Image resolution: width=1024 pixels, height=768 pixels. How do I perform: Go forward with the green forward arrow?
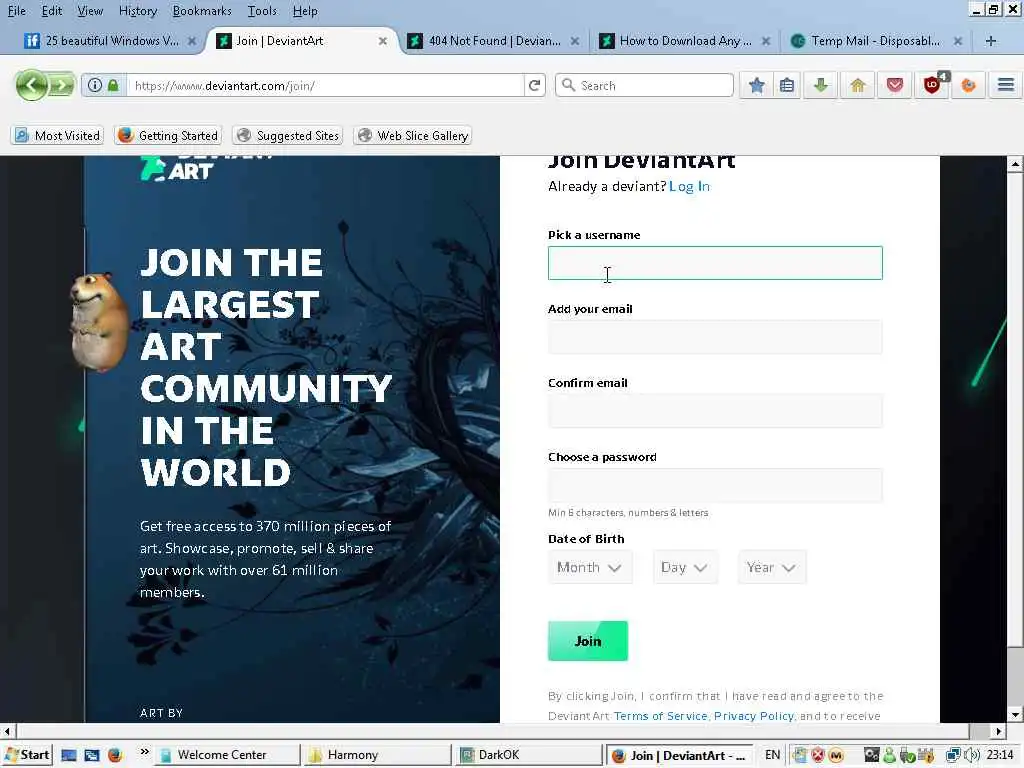61,86
